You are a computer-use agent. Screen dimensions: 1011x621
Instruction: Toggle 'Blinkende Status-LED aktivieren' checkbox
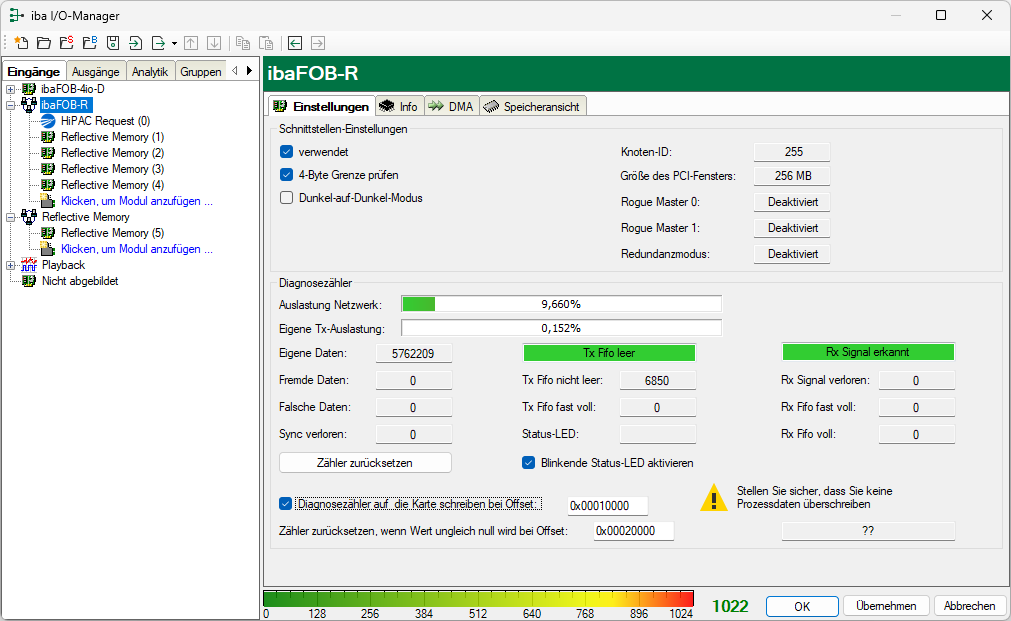(529, 463)
